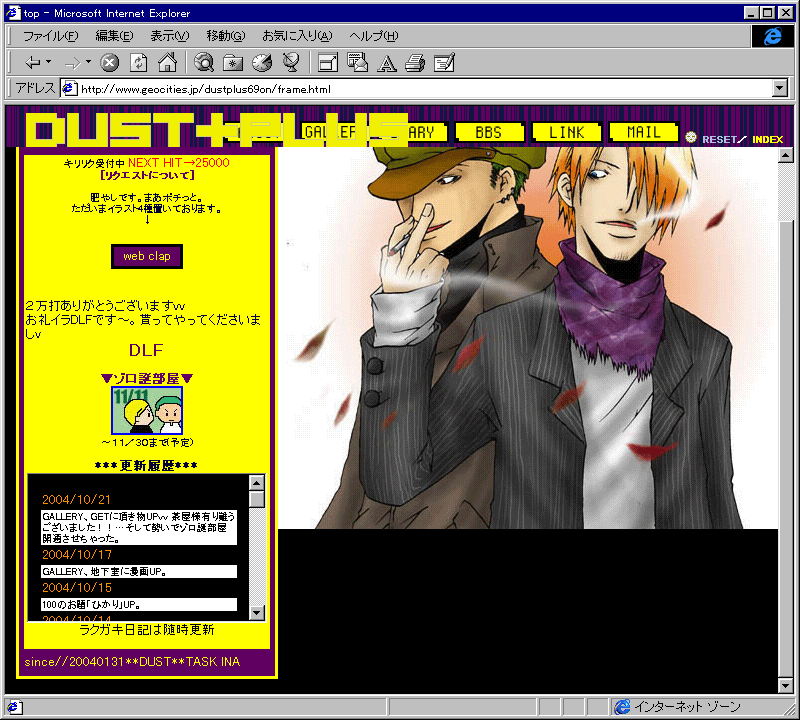
Task: Click the main illustration of two men
Action: point(528,338)
